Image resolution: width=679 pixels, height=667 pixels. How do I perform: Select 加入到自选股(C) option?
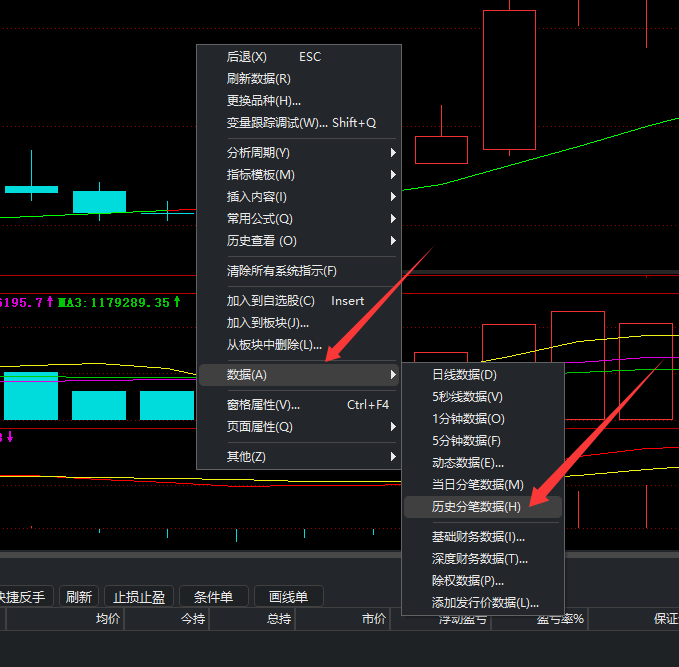[x=271, y=301]
